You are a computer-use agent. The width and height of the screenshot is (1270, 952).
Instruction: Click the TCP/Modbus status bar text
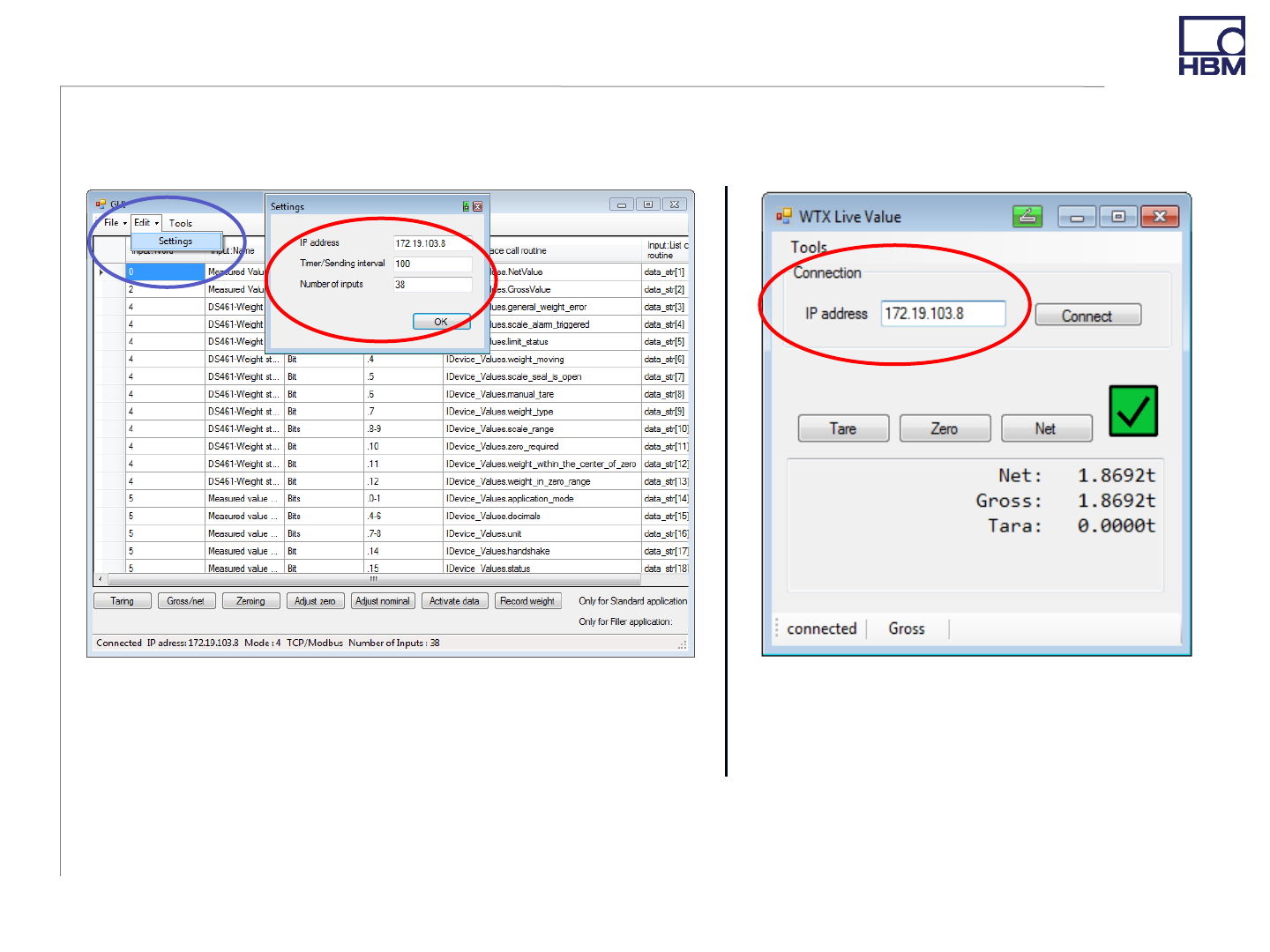click(315, 643)
